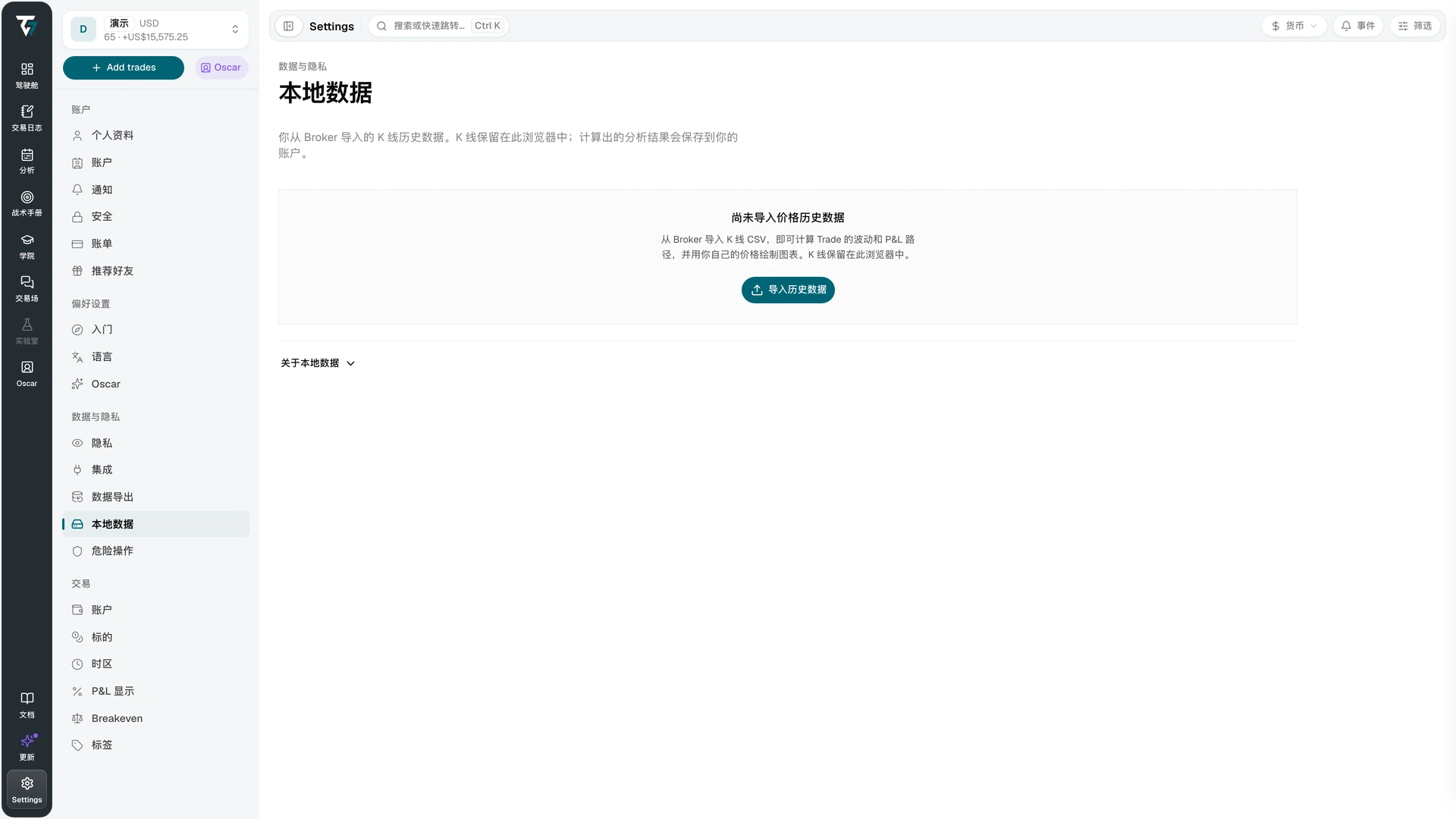Open 隐私 privacy settings
Viewport: 1456px width, 819px height.
point(155,443)
